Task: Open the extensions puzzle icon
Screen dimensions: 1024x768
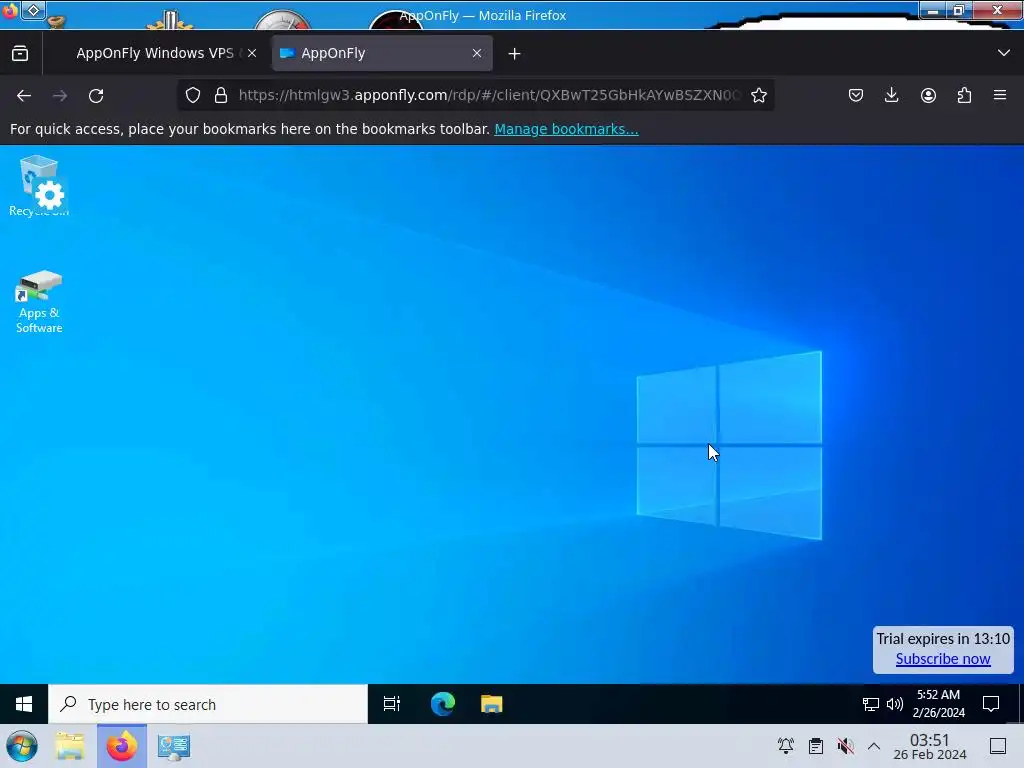Action: point(964,95)
